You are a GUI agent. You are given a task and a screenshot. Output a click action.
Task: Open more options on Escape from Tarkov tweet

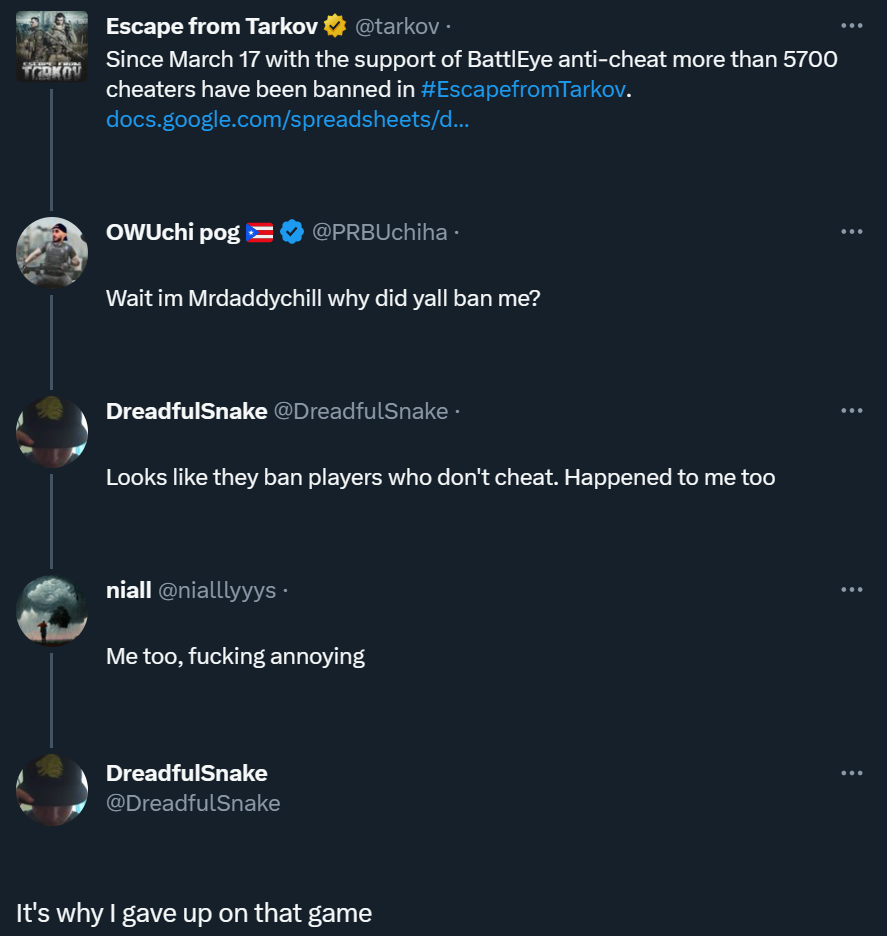[851, 26]
